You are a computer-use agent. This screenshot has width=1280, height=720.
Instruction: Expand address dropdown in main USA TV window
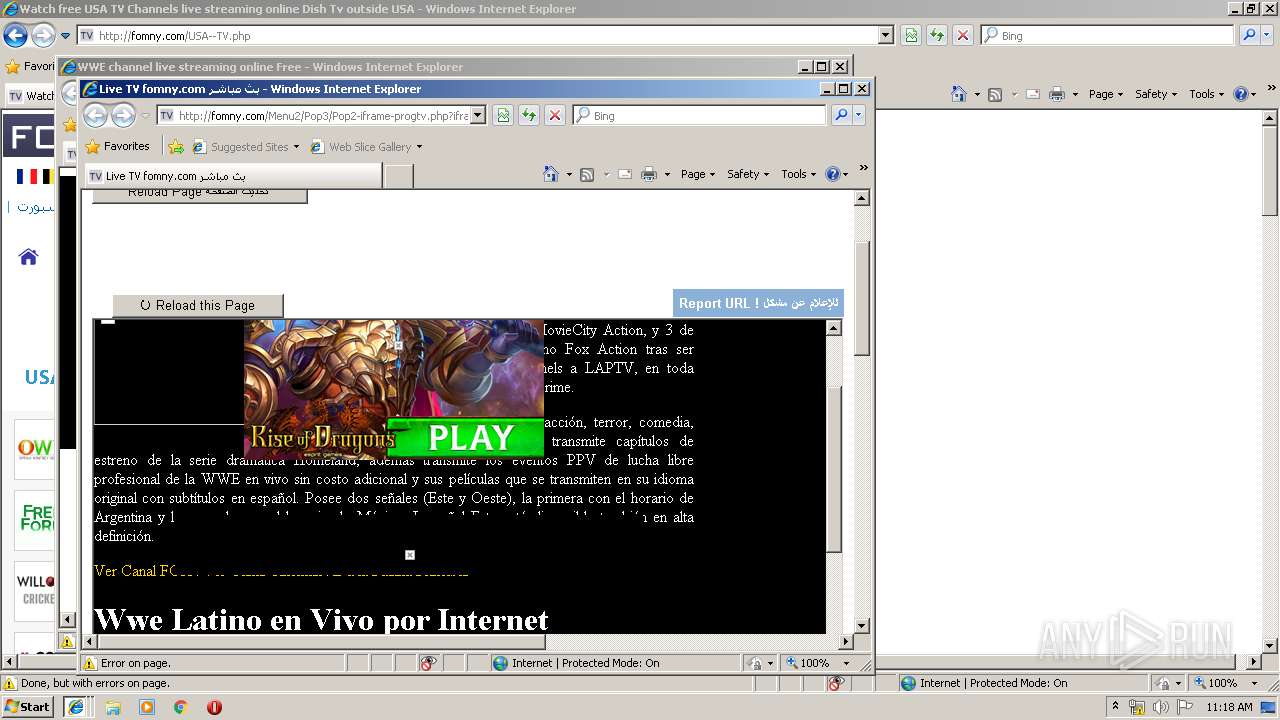(x=885, y=36)
